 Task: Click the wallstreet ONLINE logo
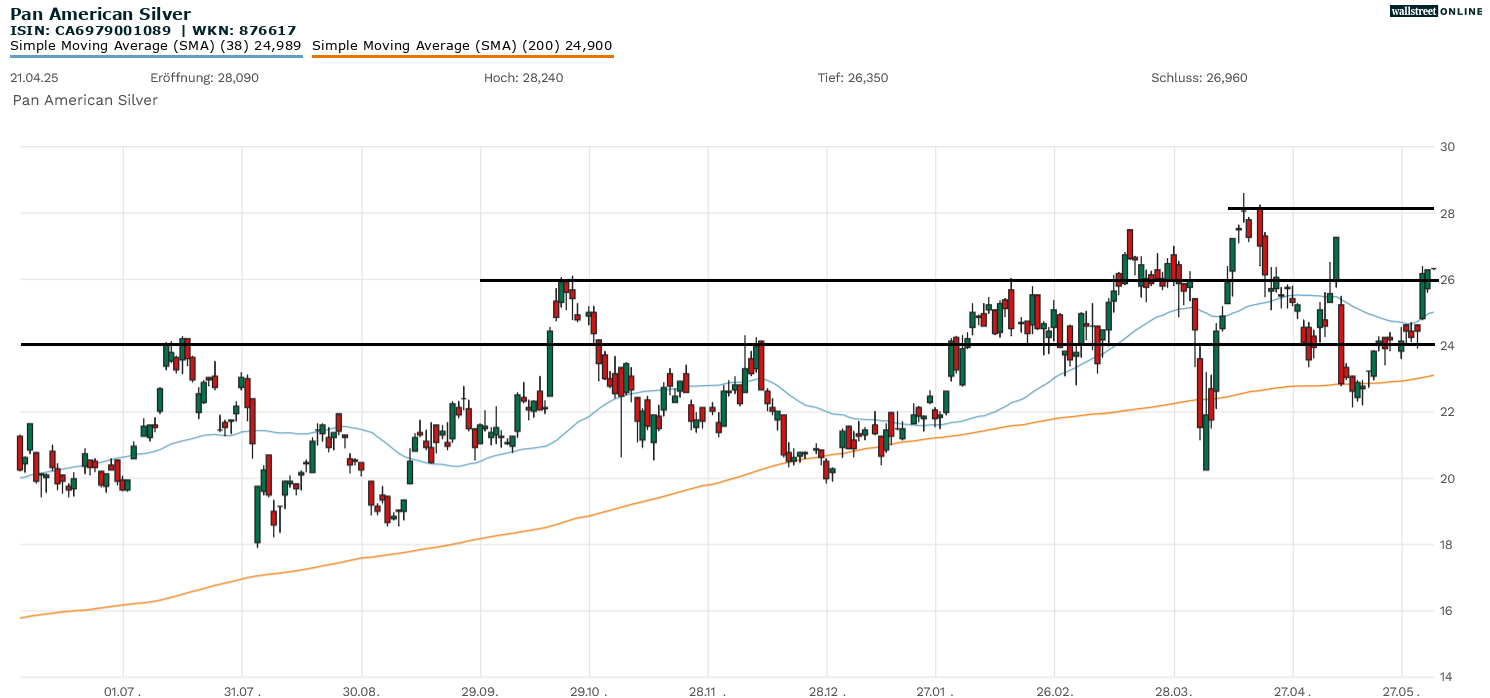coord(1436,11)
